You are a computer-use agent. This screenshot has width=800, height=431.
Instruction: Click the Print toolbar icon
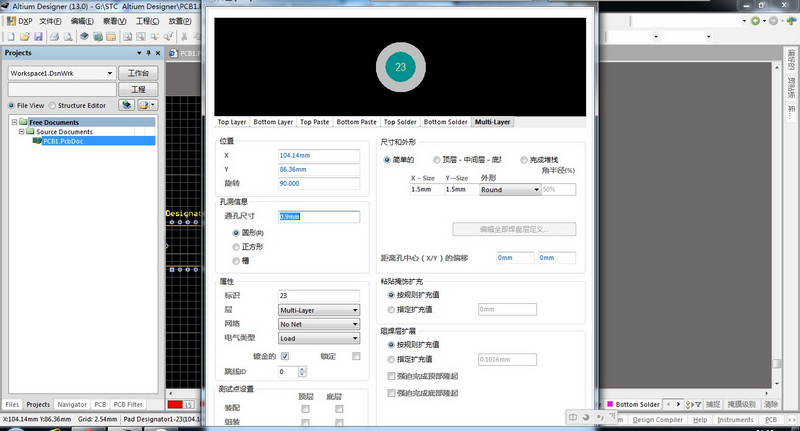54,35
